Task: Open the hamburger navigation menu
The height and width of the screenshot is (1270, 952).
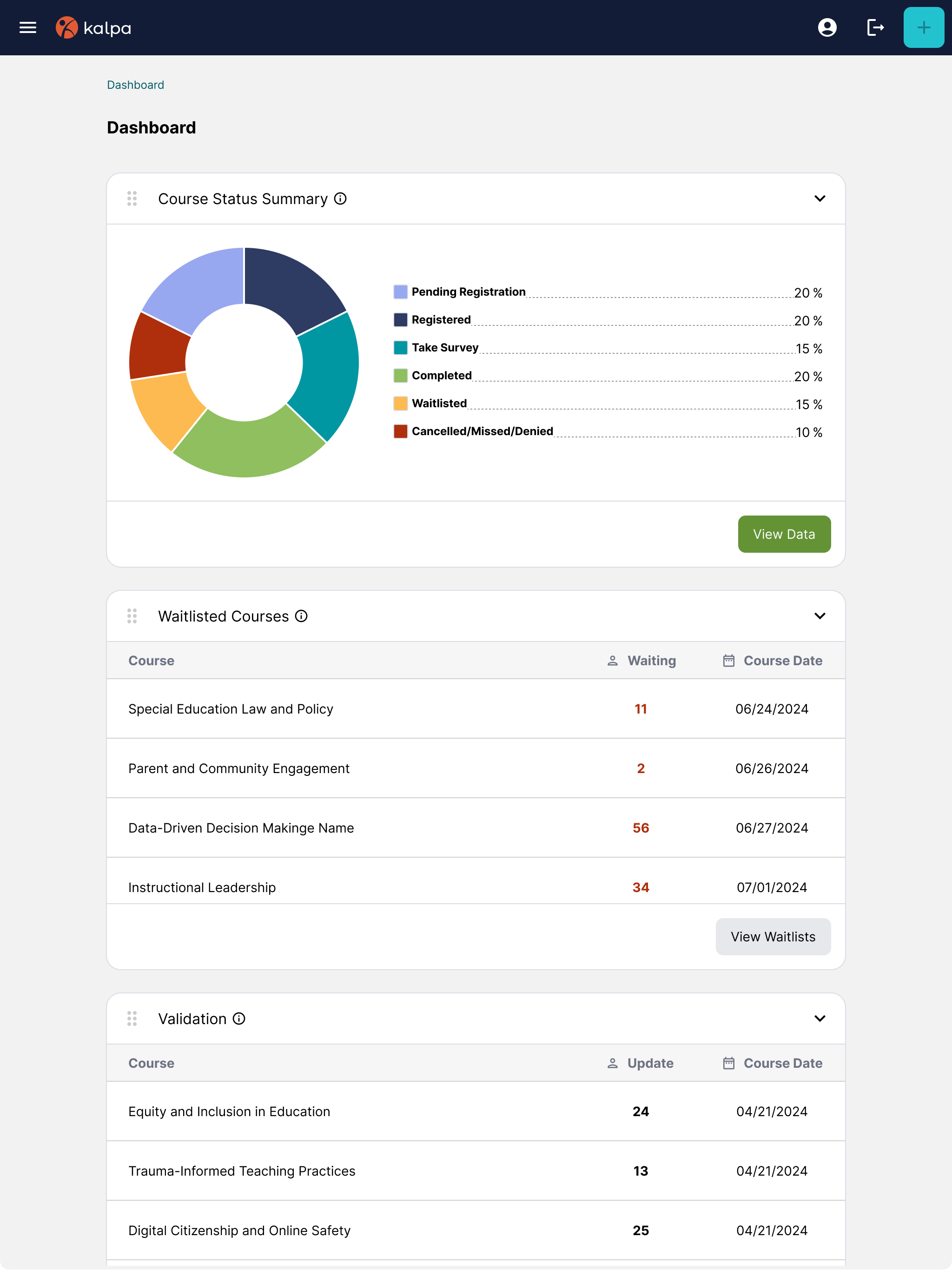Action: (x=27, y=27)
